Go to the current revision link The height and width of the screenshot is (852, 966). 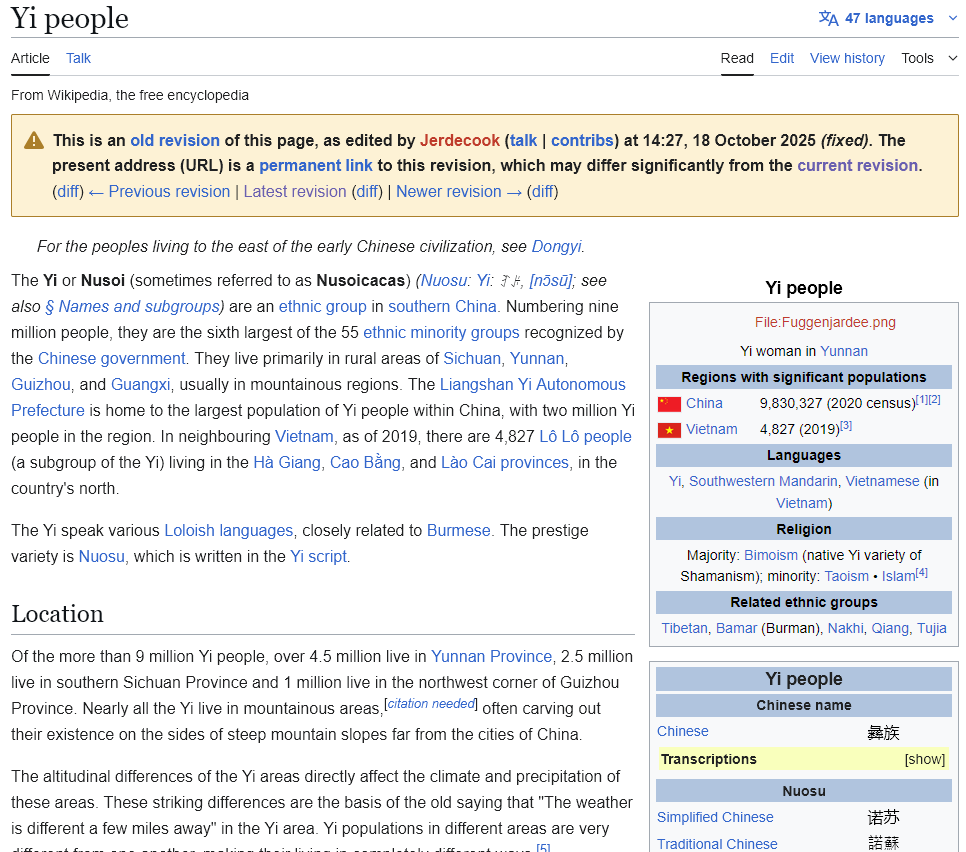click(x=858, y=166)
